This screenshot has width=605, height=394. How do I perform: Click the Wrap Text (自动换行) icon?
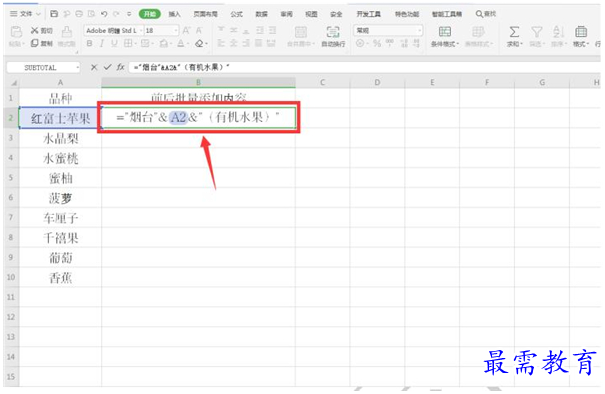point(333,32)
